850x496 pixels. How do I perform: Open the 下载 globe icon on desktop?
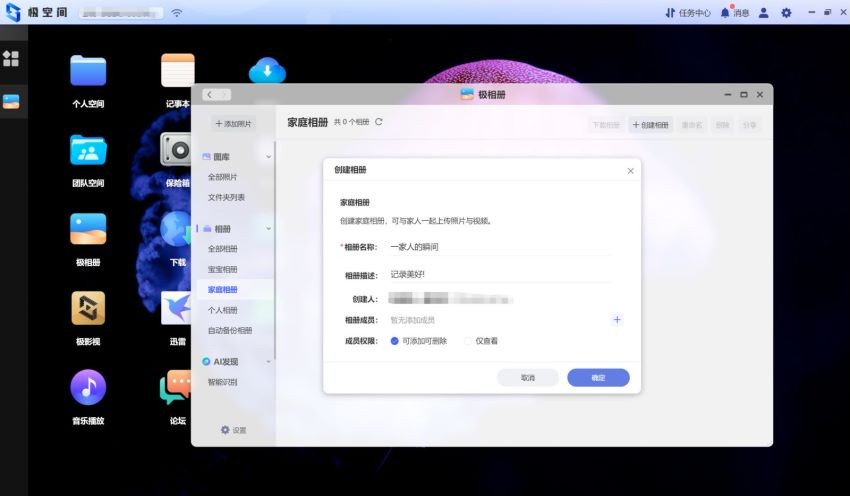click(176, 229)
